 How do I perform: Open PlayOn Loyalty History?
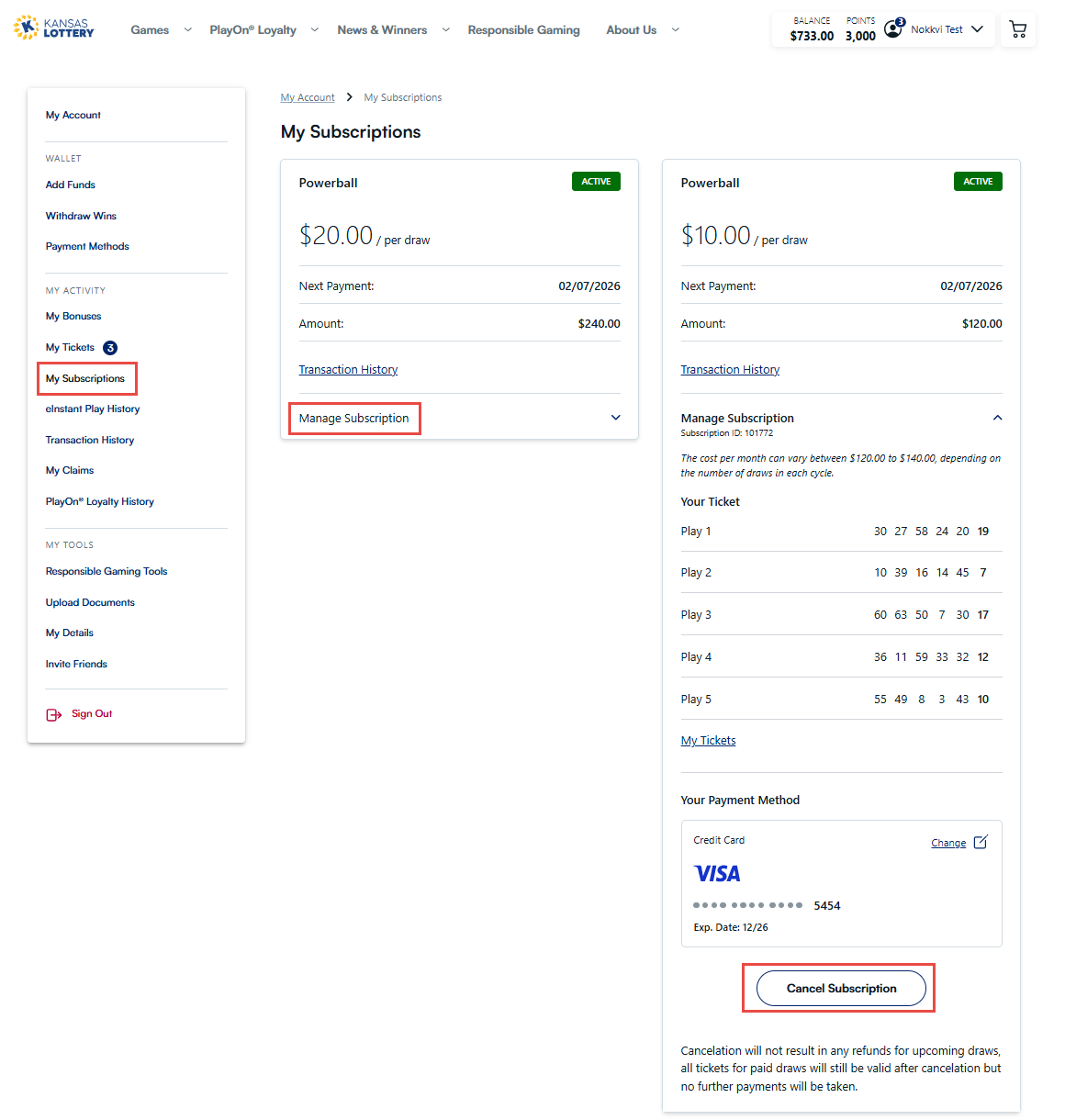click(x=100, y=501)
